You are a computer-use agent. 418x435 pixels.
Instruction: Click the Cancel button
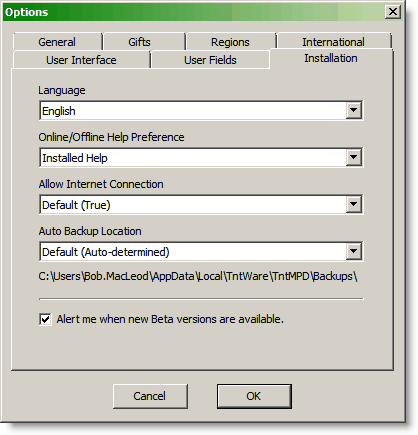tap(150, 396)
